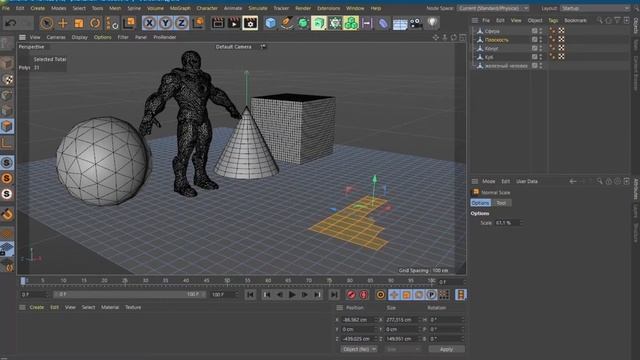Click the purple Bend deformer icon
Screen dimensions: 640x360
point(383,23)
